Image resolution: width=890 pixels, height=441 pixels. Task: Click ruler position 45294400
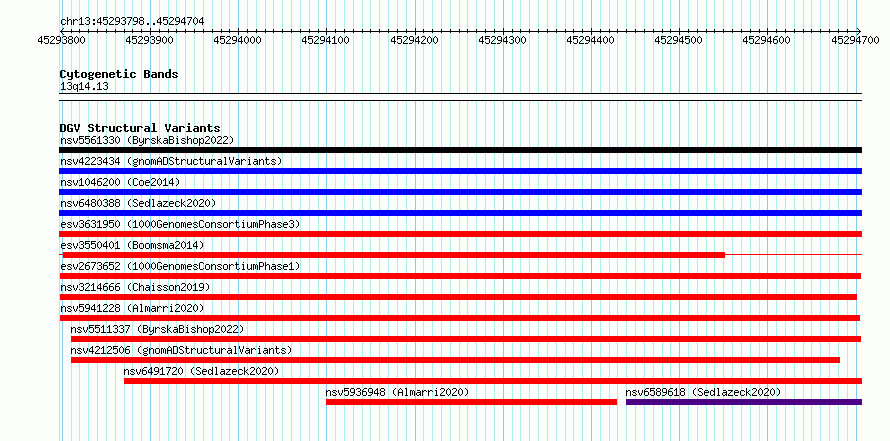(x=591, y=40)
